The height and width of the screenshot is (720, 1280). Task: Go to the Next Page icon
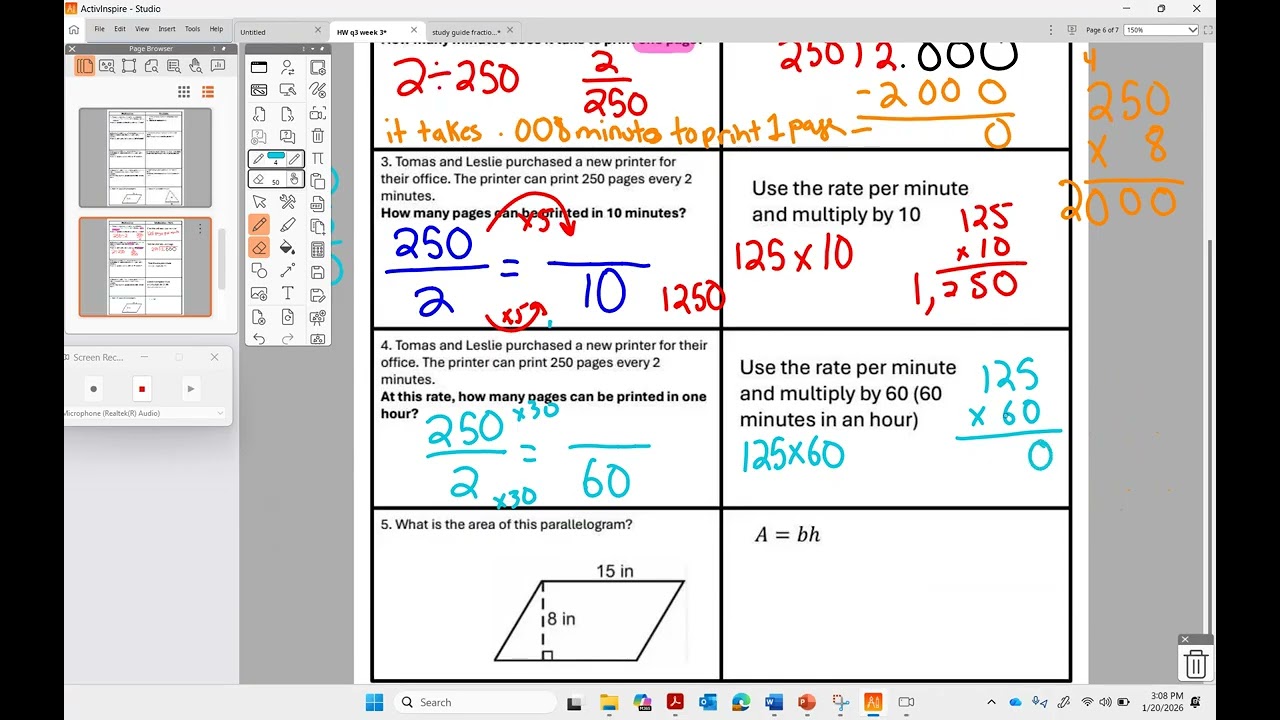coord(289,114)
